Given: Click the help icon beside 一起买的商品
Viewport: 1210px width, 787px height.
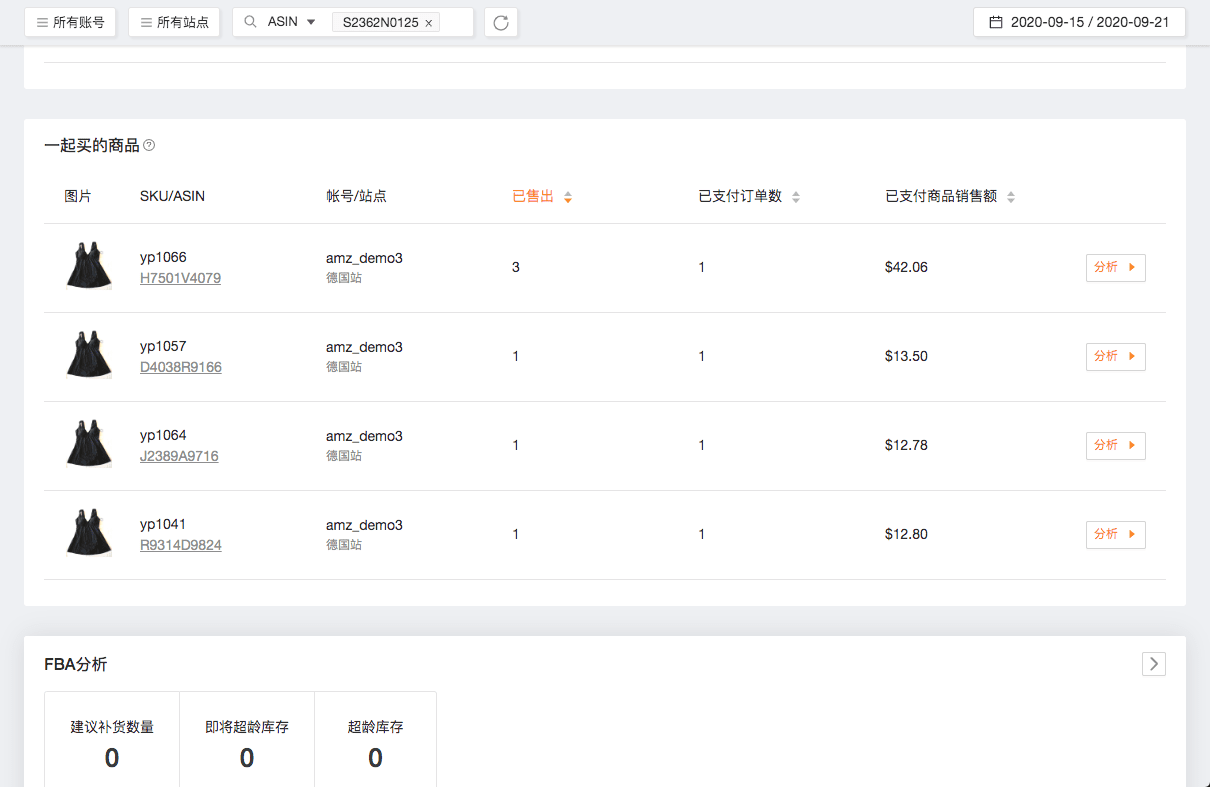Looking at the screenshot, I should click(149, 146).
